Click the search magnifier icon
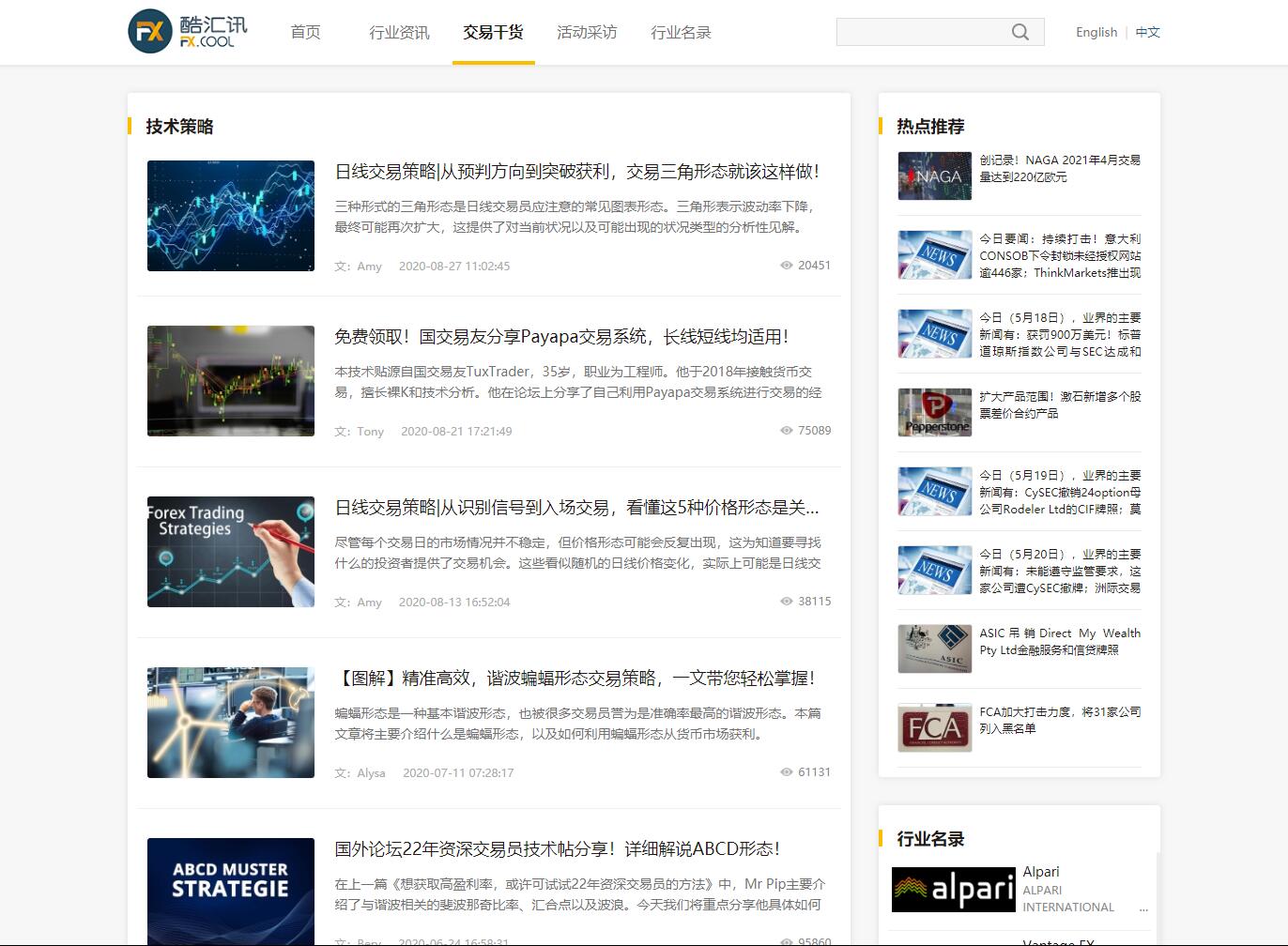Screen dimensions: 1288x946 pyautogui.click(x=1020, y=31)
